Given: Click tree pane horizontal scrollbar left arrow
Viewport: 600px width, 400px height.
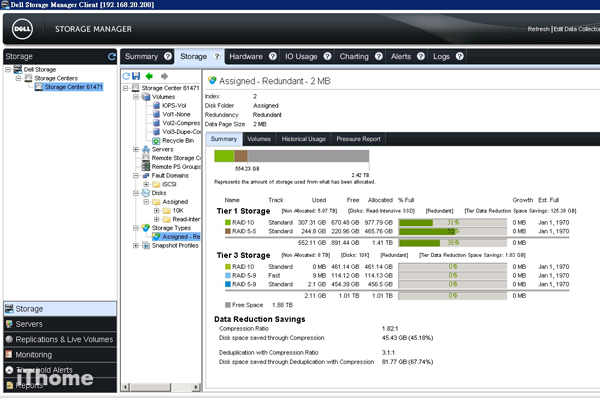Looking at the screenshot, I should [126, 387].
